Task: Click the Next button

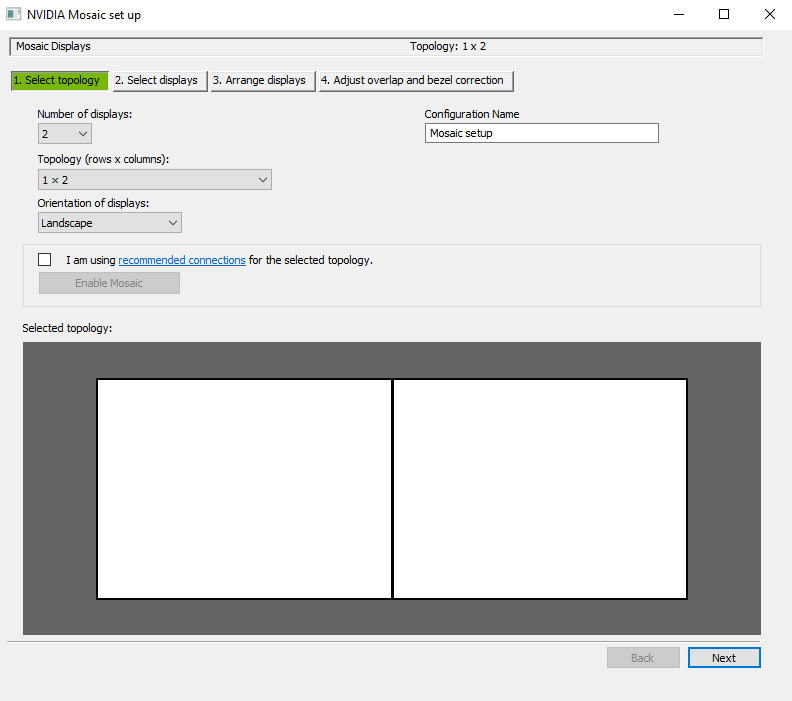Action: click(x=724, y=658)
